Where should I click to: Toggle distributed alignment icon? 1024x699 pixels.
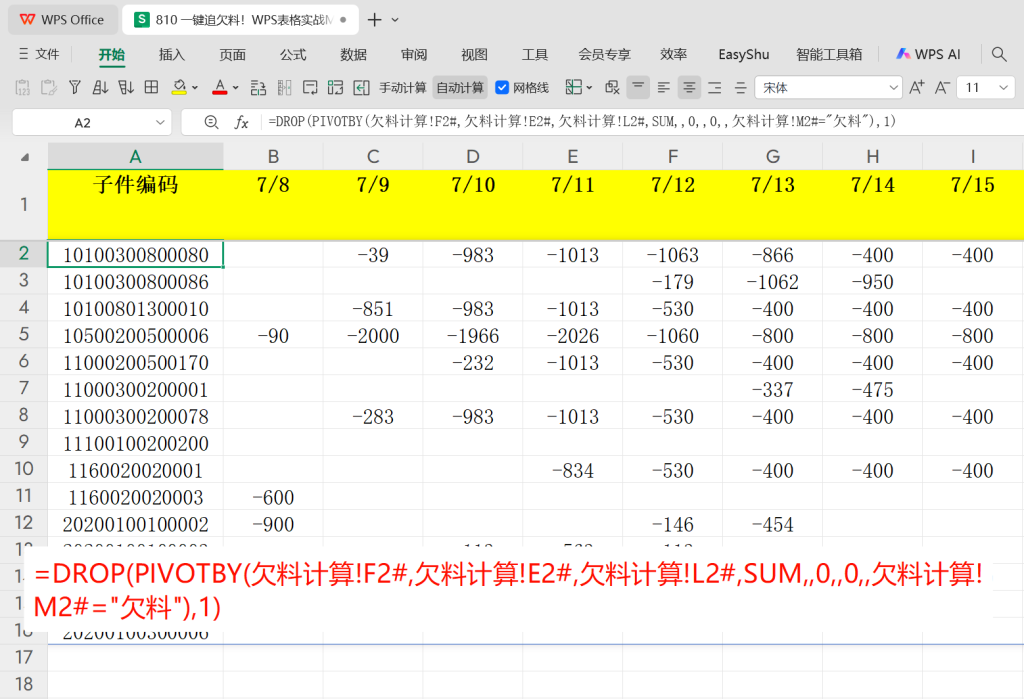coord(740,88)
